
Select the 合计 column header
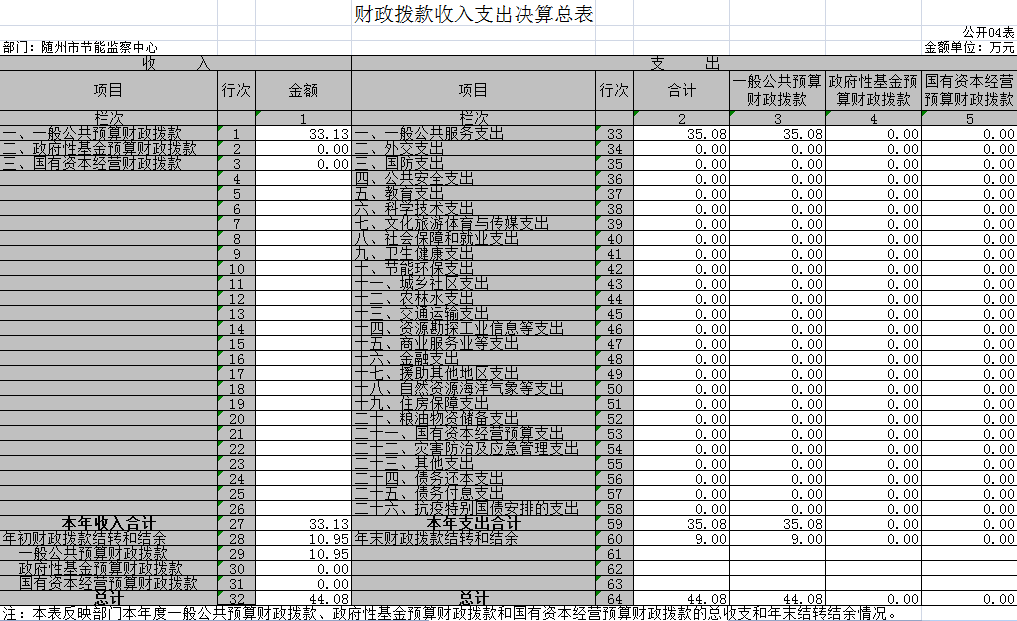(x=681, y=90)
